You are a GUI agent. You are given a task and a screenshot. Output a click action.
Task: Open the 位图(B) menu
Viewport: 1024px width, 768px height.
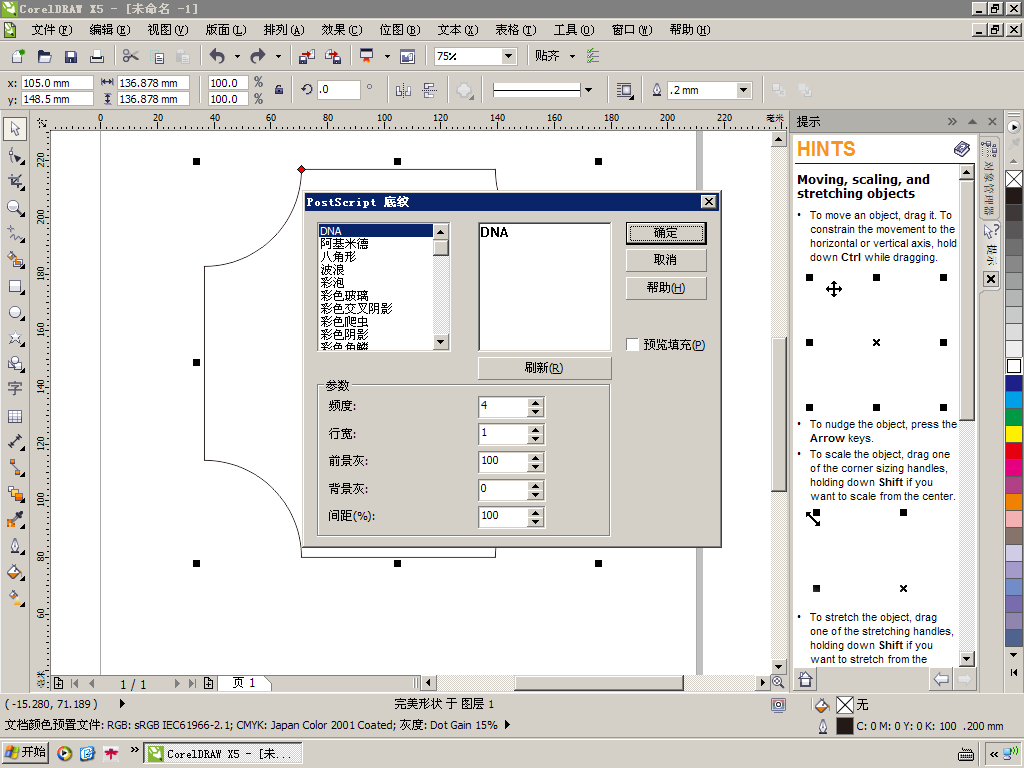click(x=400, y=30)
